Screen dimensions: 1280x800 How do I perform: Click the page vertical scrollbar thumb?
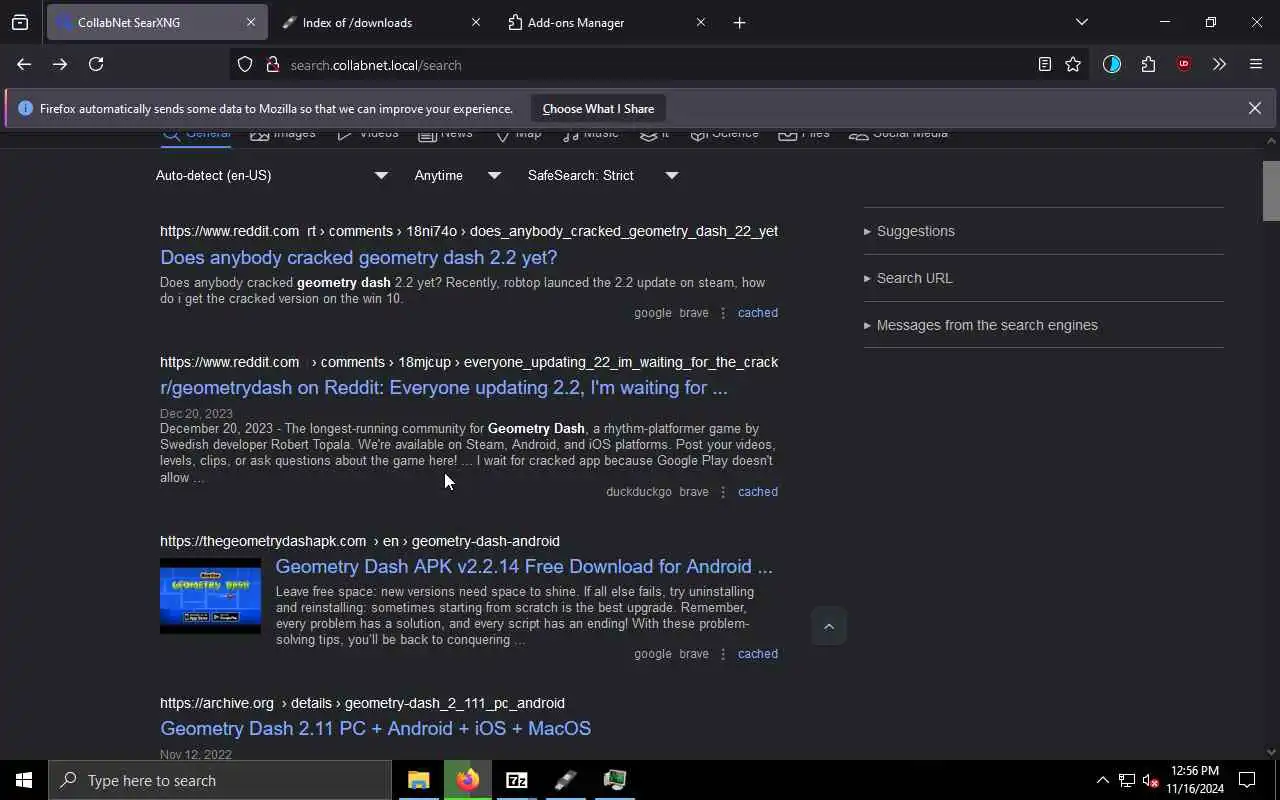[x=1271, y=190]
